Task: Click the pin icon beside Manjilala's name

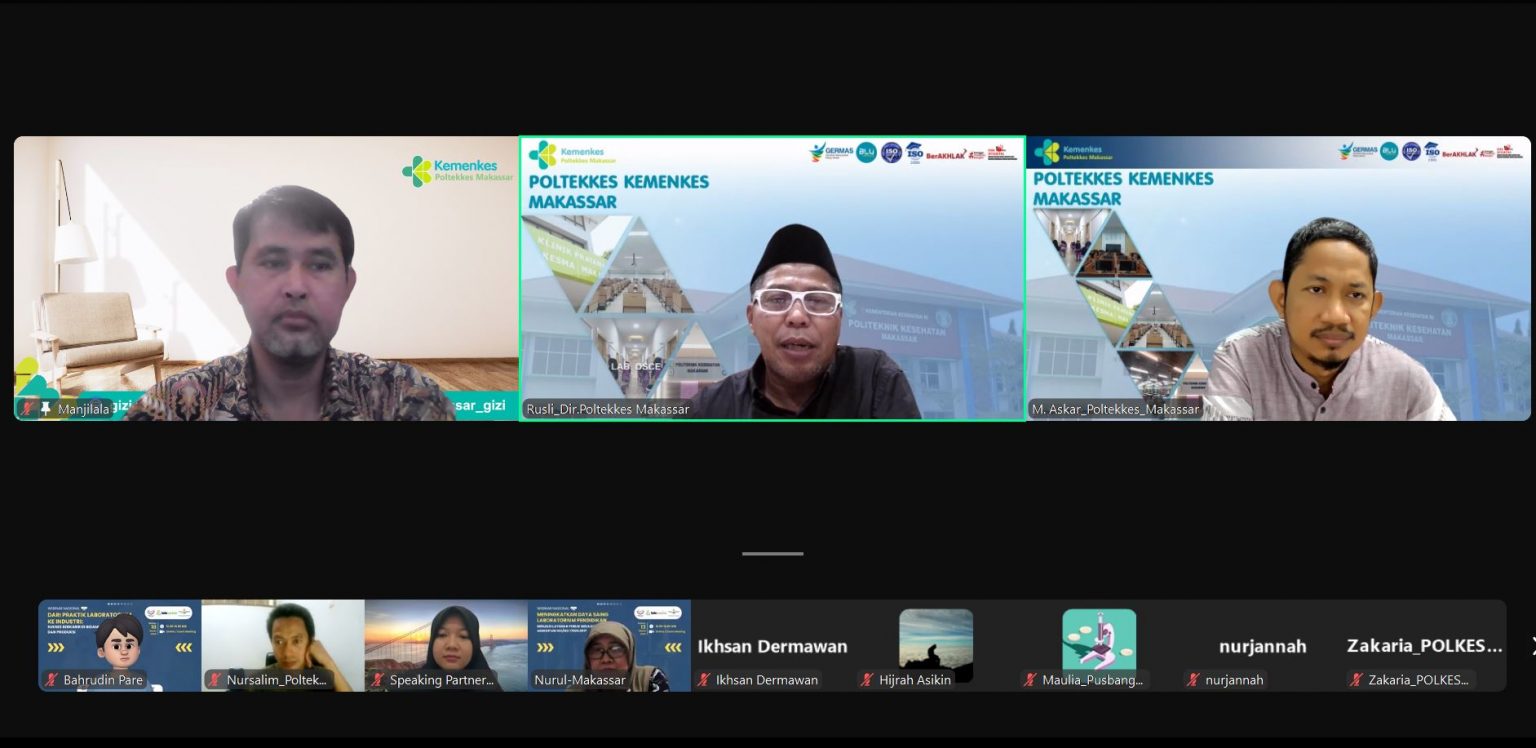Action: 46,408
